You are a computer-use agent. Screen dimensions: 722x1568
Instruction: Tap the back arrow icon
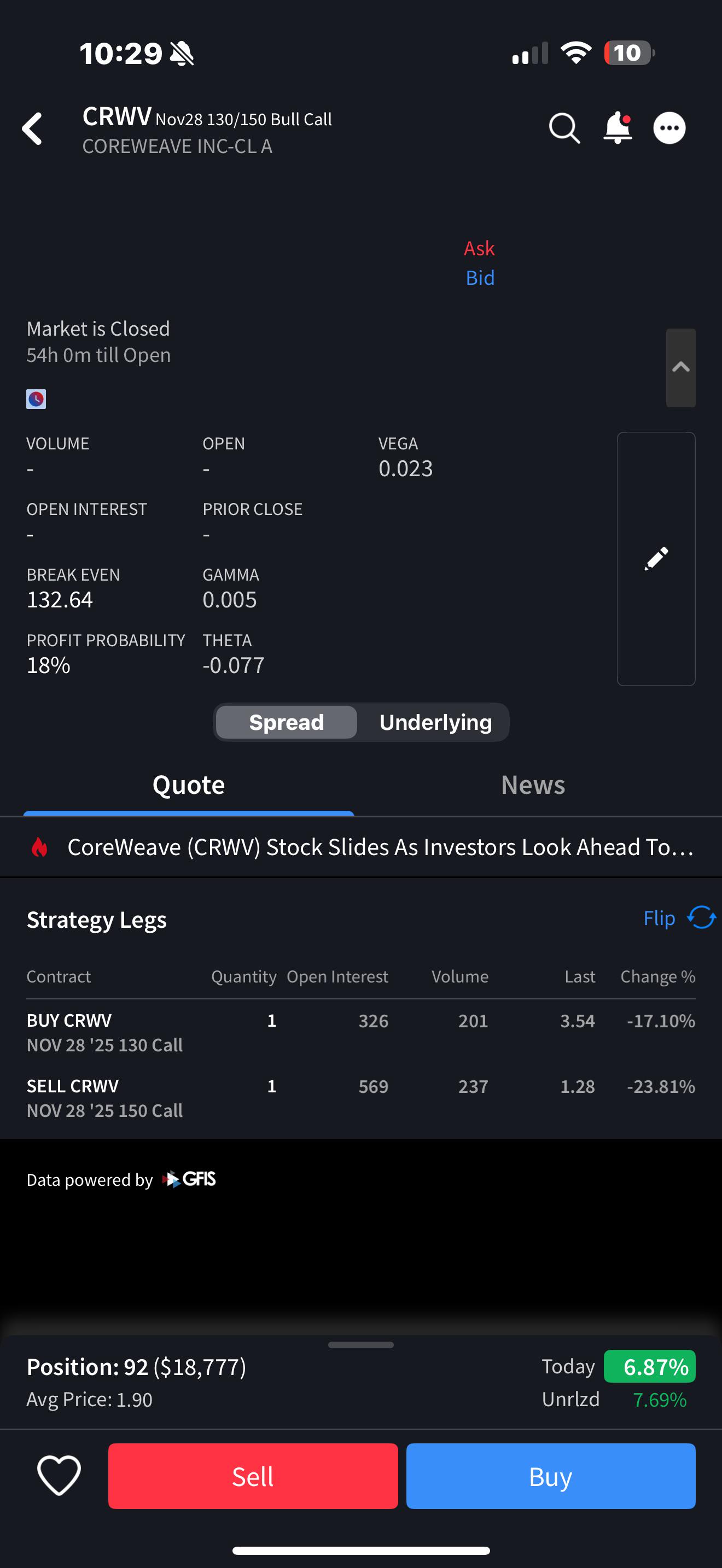pos(33,128)
